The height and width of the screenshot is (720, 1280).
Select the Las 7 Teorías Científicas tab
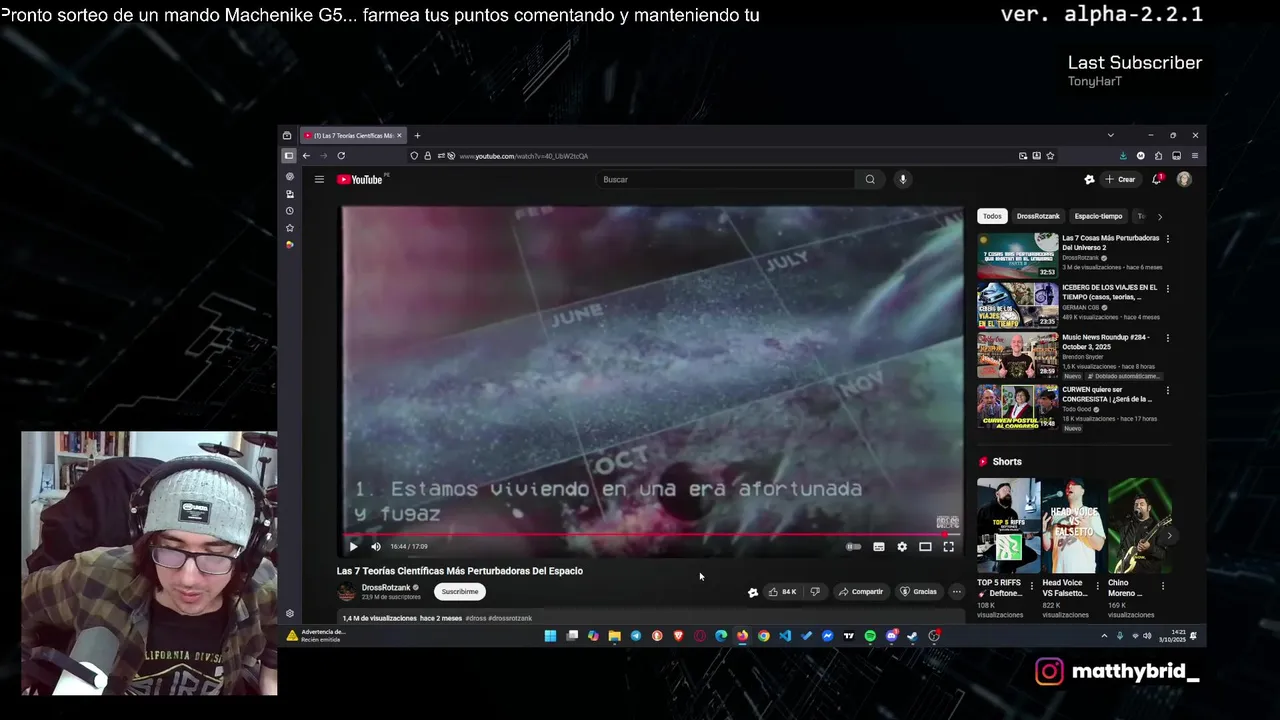[x=354, y=136]
